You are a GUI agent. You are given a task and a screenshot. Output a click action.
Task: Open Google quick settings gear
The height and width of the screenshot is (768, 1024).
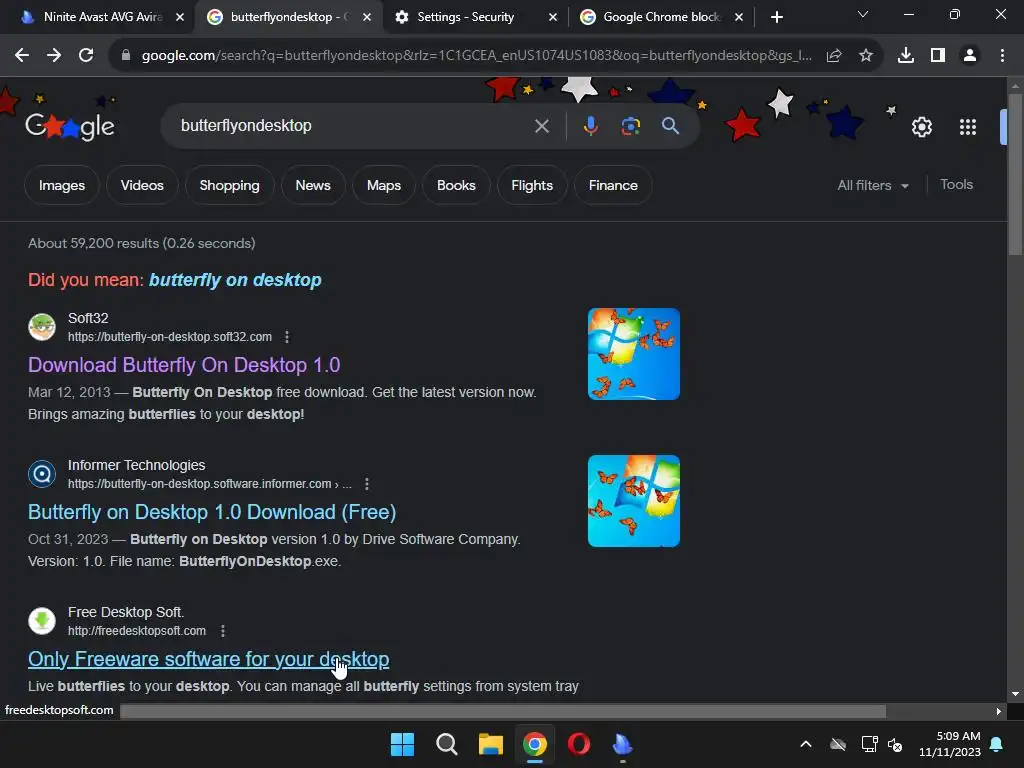tap(921, 127)
